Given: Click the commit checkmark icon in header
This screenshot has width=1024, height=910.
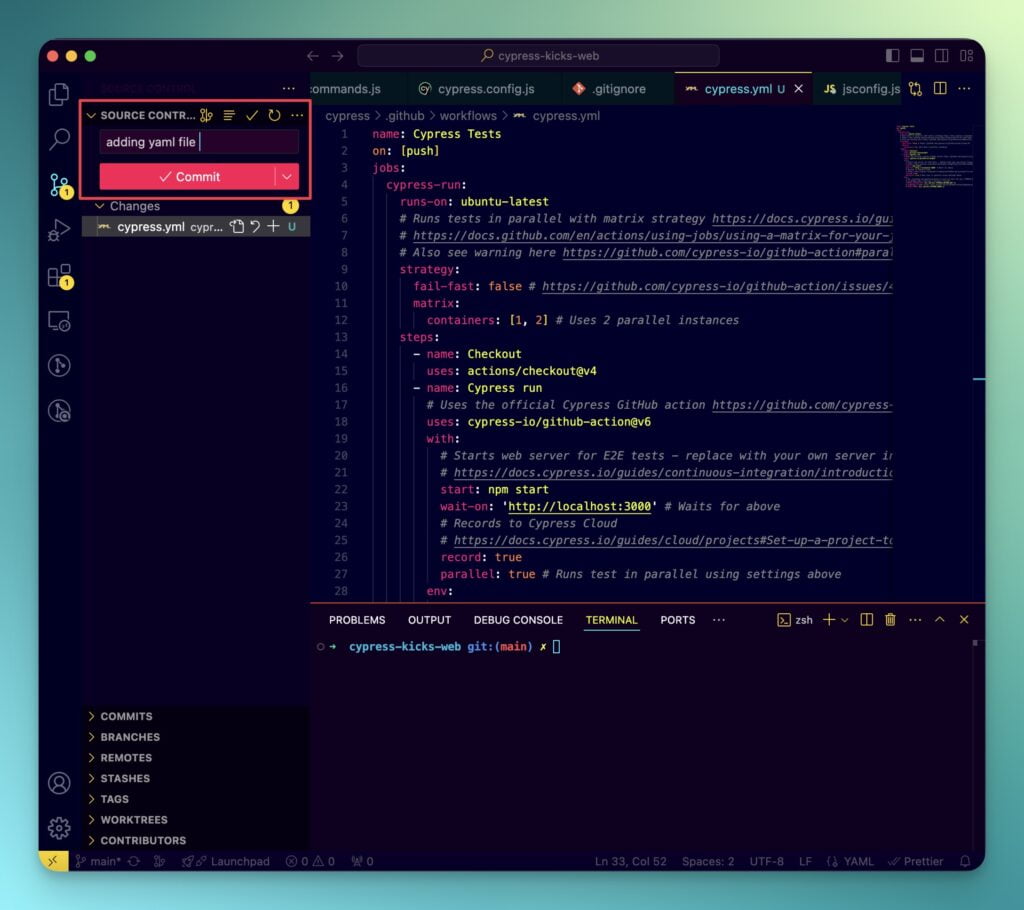Looking at the screenshot, I should [x=251, y=116].
